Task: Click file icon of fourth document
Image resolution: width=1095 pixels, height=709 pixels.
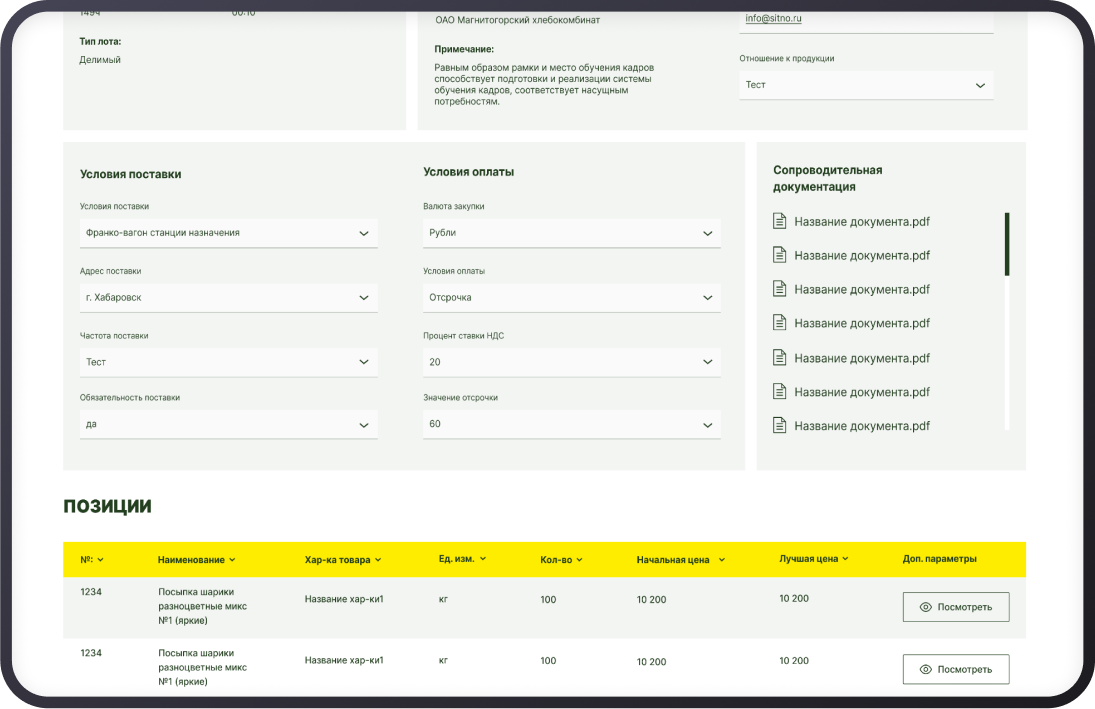Action: (x=779, y=323)
